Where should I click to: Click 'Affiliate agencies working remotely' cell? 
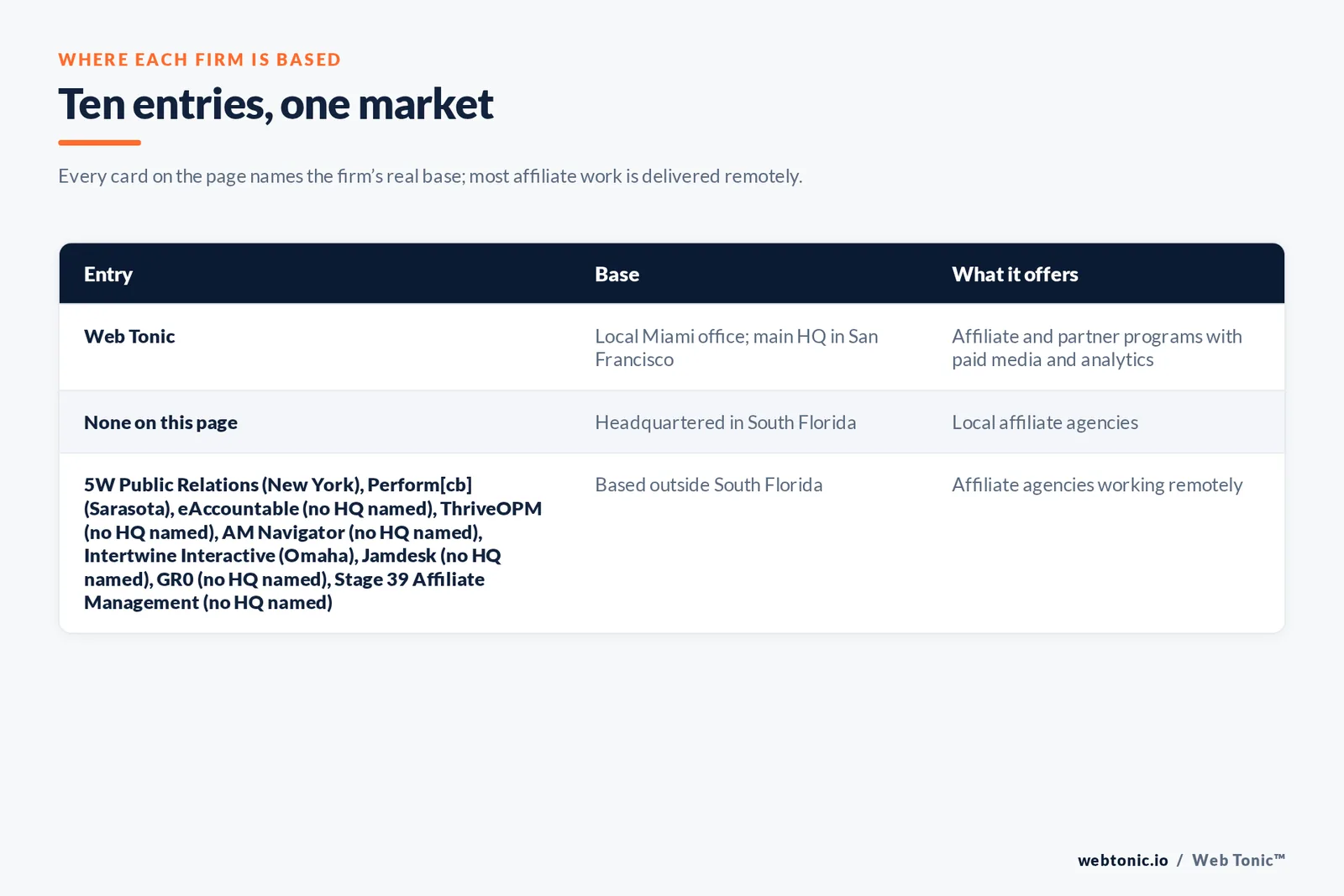click(1097, 485)
